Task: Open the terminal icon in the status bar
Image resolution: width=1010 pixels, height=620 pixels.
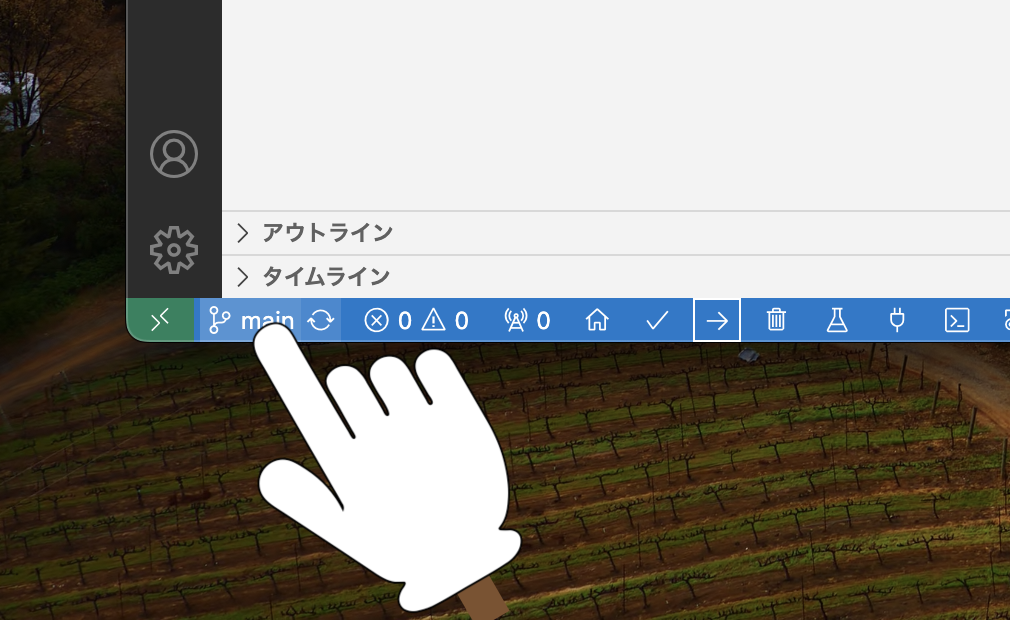Action: [x=957, y=320]
